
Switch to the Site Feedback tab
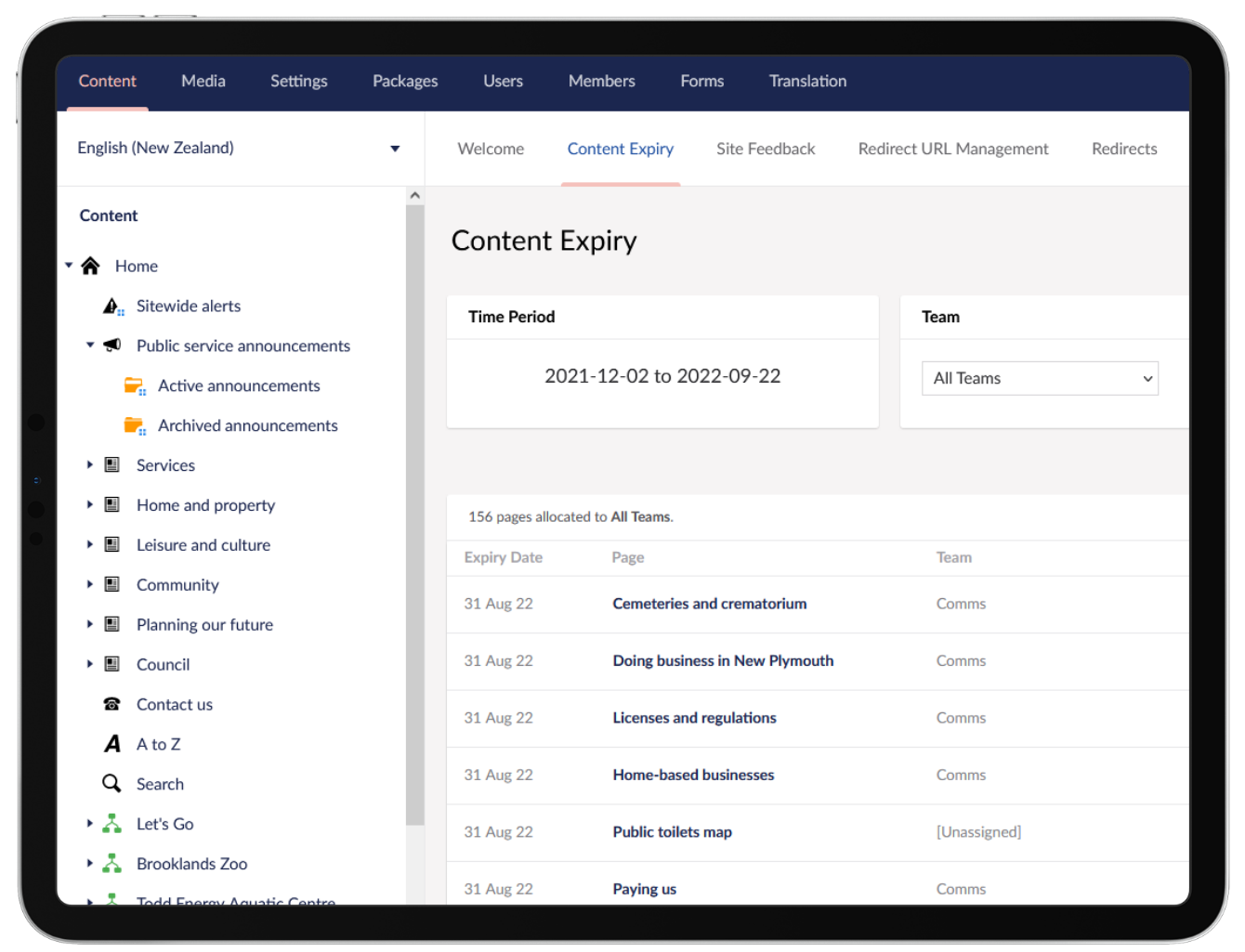pyautogui.click(x=765, y=149)
